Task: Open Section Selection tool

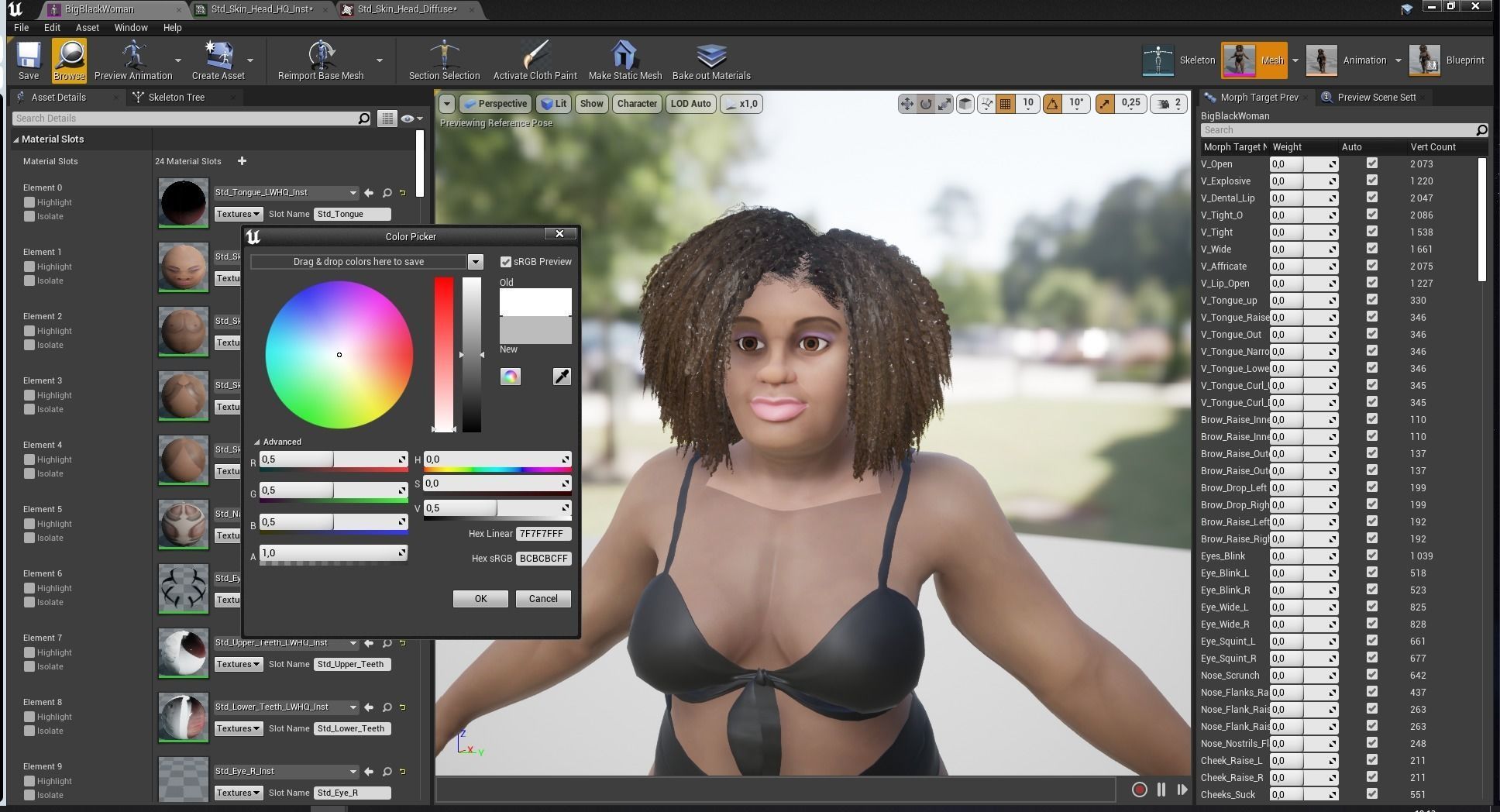Action: point(445,60)
